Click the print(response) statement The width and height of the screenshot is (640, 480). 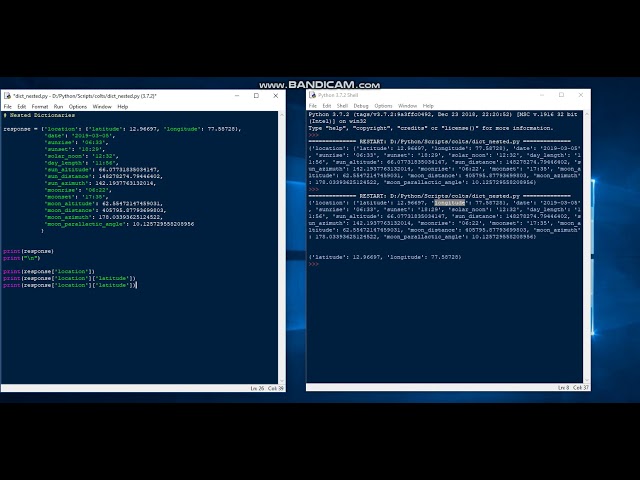pyautogui.click(x=29, y=251)
